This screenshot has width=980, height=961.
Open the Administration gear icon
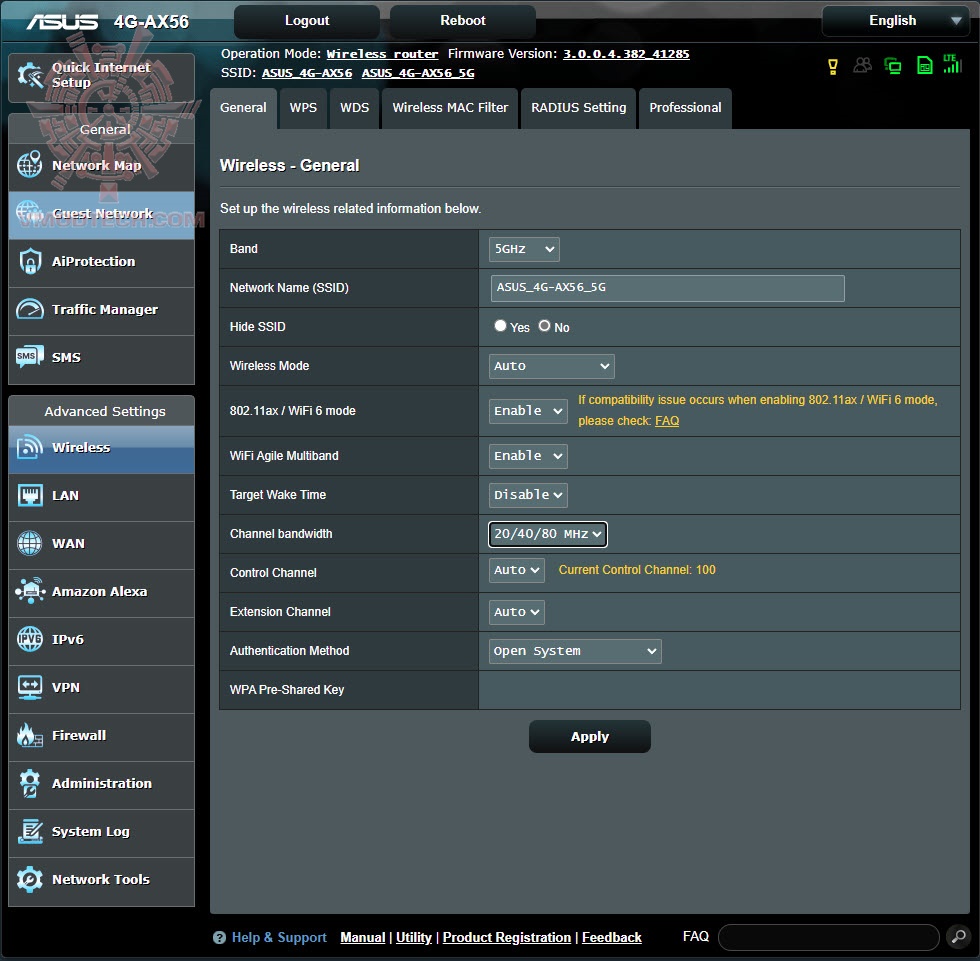(29, 783)
